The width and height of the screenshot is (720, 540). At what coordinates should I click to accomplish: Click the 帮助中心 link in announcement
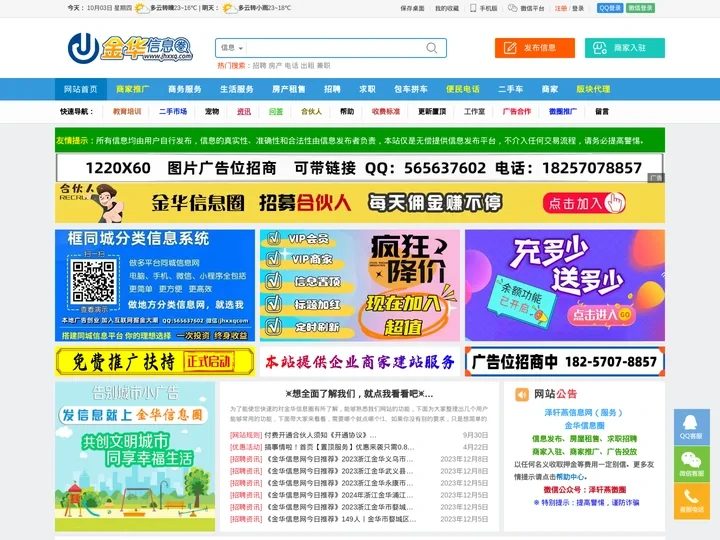click(x=570, y=477)
